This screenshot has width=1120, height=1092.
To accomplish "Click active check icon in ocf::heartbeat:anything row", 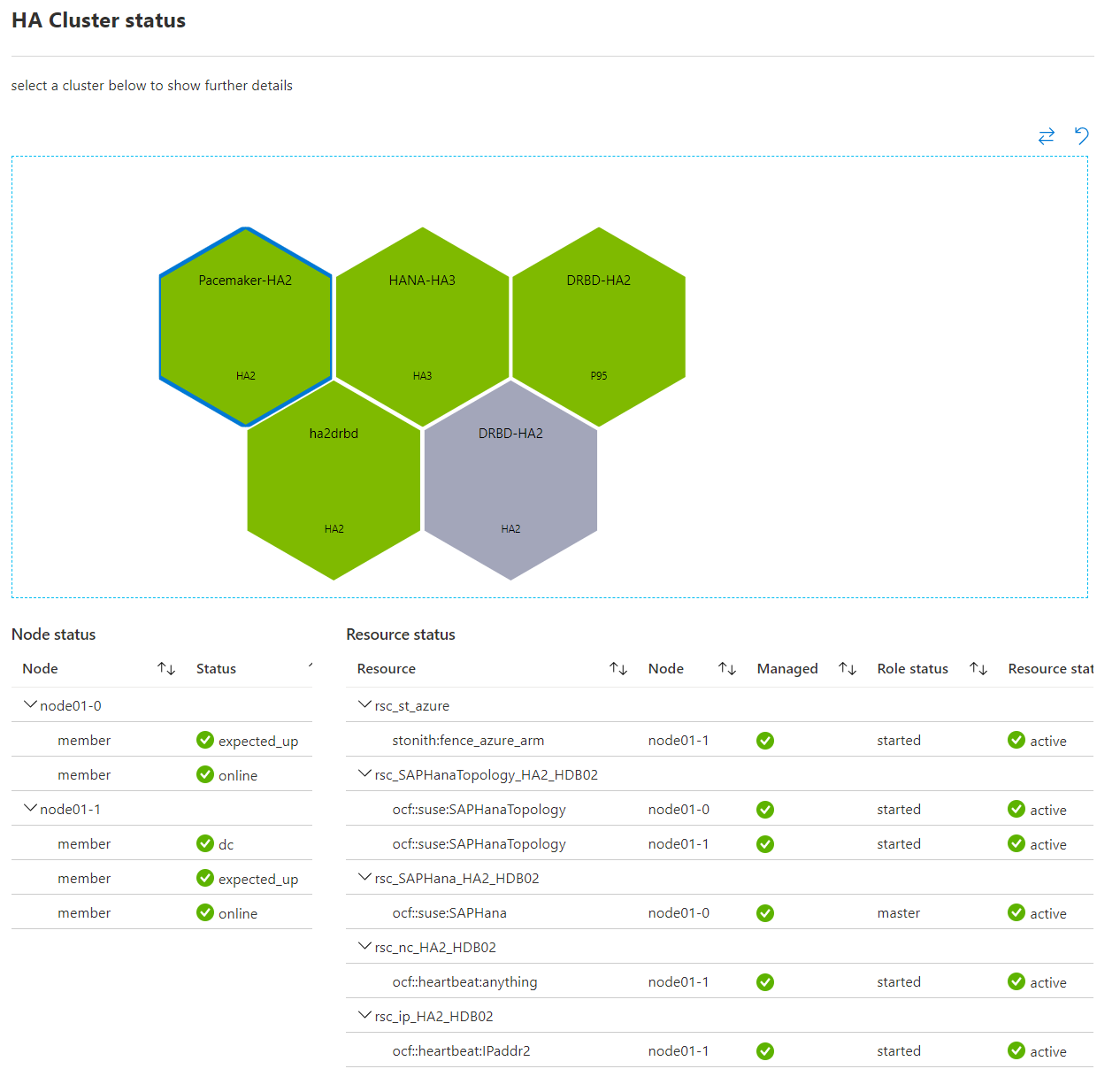I will tap(1016, 981).
